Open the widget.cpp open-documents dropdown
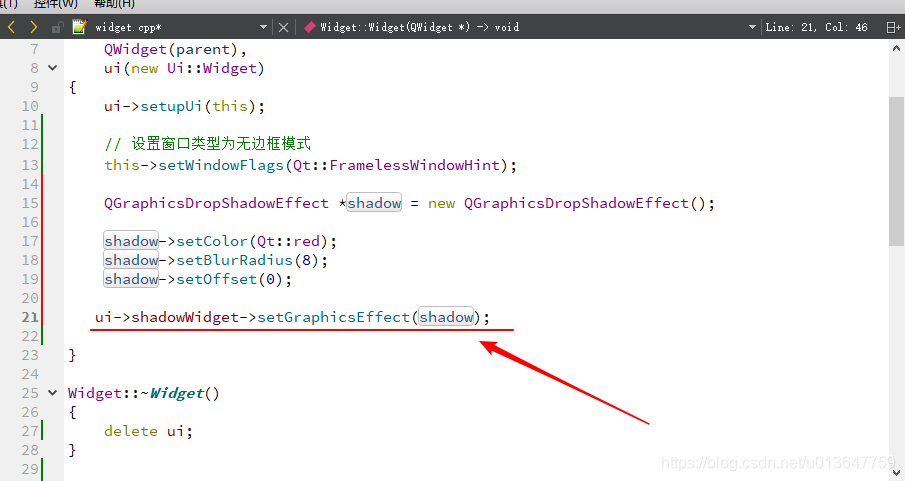The width and height of the screenshot is (905, 481). [263, 27]
